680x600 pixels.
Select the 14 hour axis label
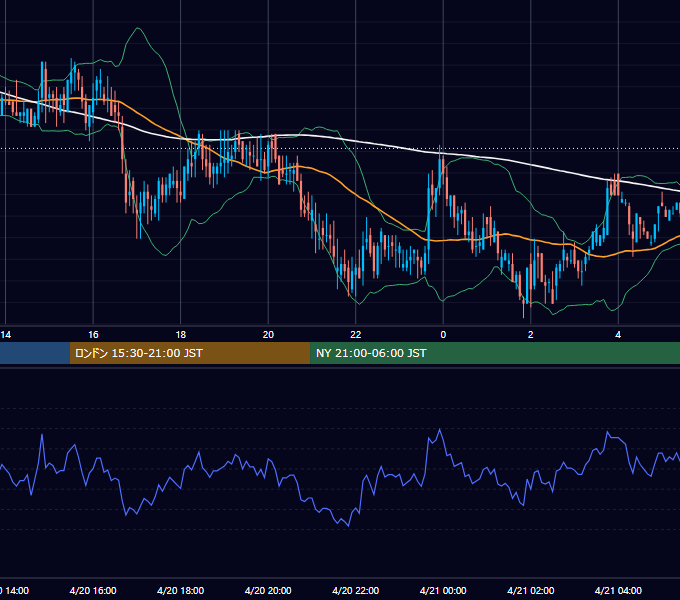click(6, 335)
